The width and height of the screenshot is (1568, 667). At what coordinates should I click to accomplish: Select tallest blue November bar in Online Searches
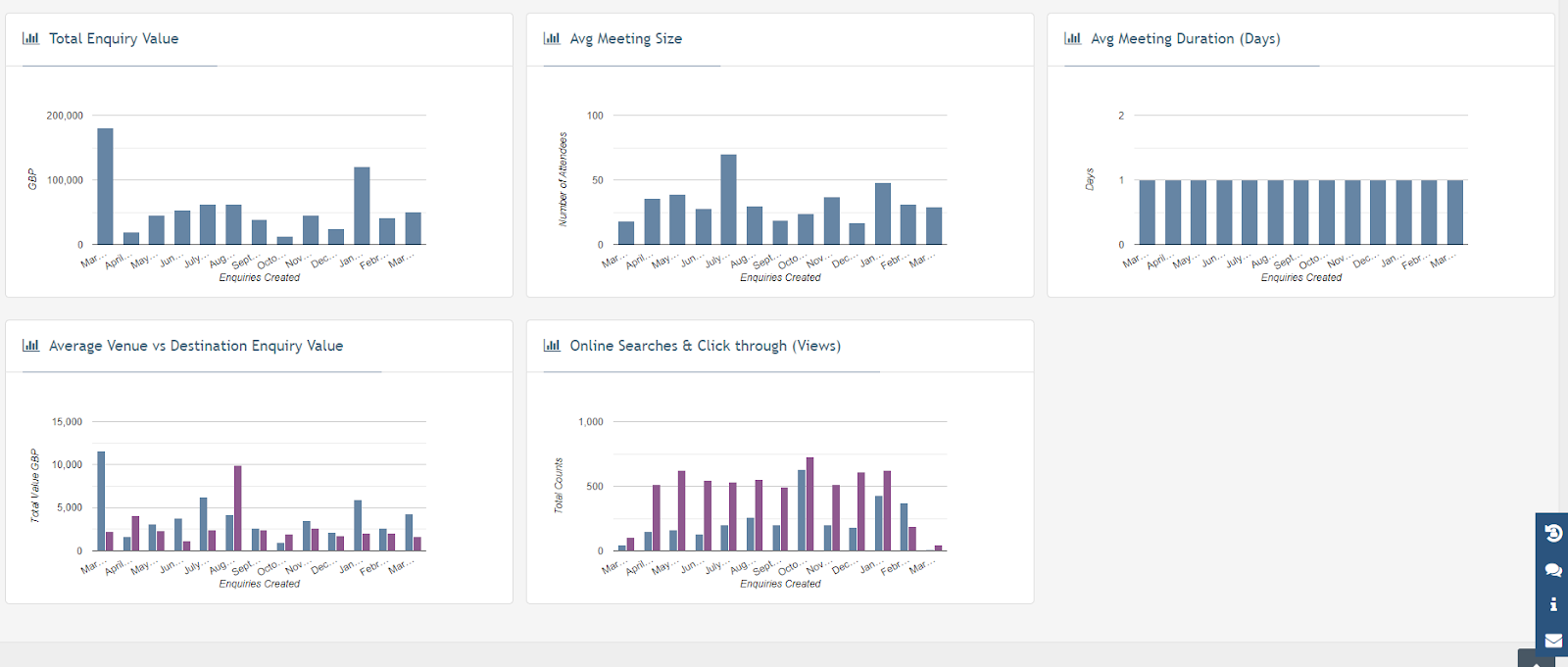click(802, 510)
